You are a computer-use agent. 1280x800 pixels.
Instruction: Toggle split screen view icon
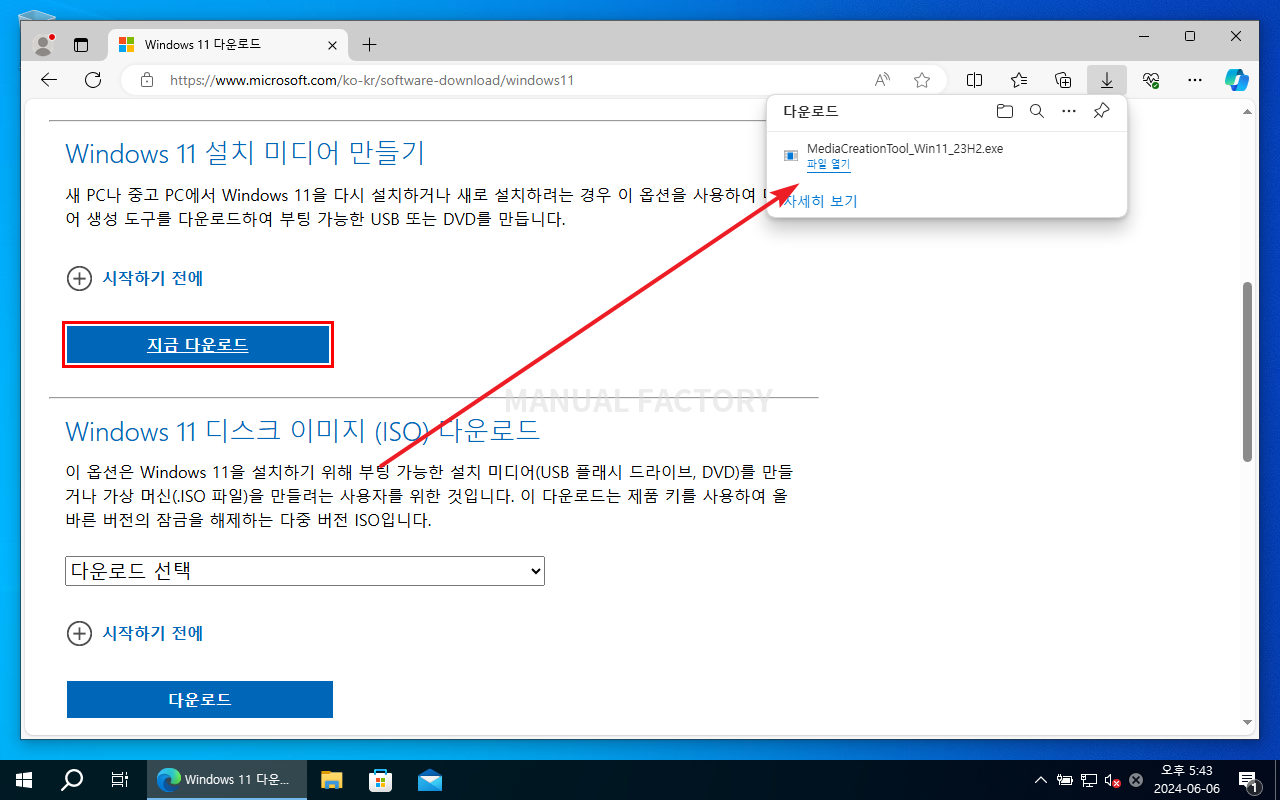click(x=974, y=80)
